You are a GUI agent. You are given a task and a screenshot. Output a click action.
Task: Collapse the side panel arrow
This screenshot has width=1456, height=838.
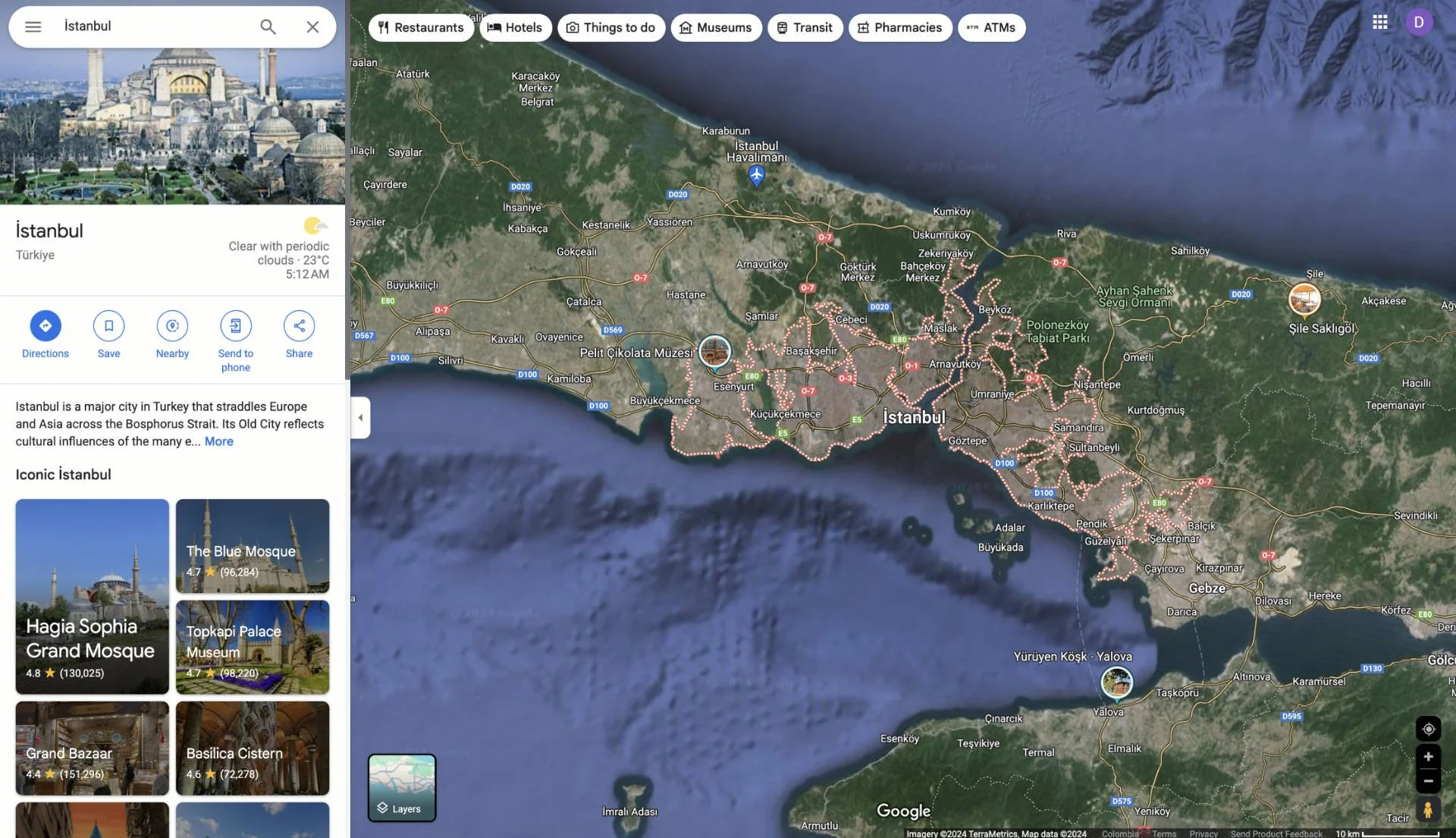tap(360, 418)
